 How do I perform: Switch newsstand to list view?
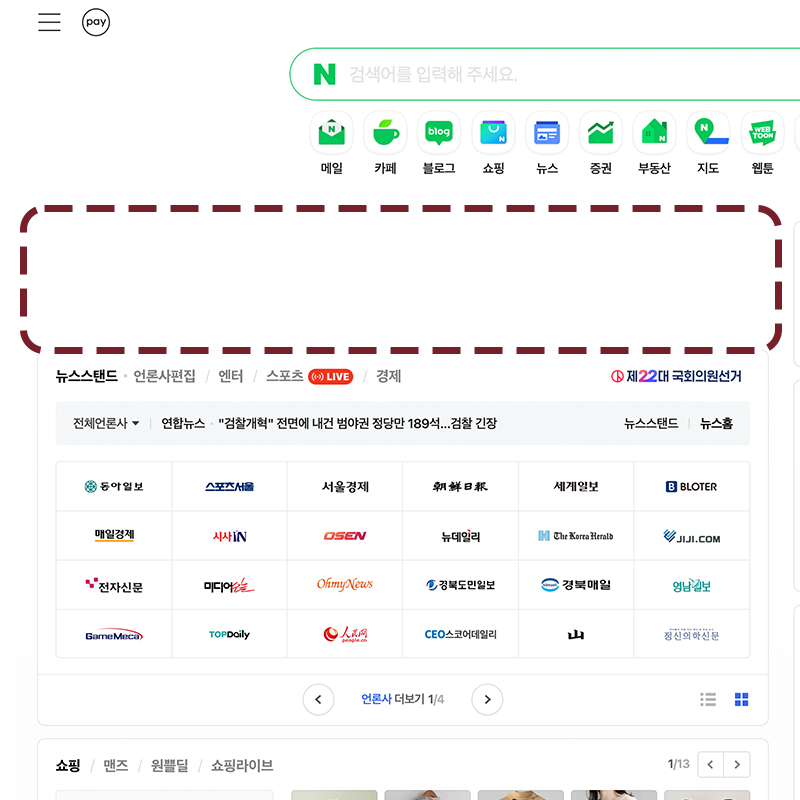[x=708, y=699]
